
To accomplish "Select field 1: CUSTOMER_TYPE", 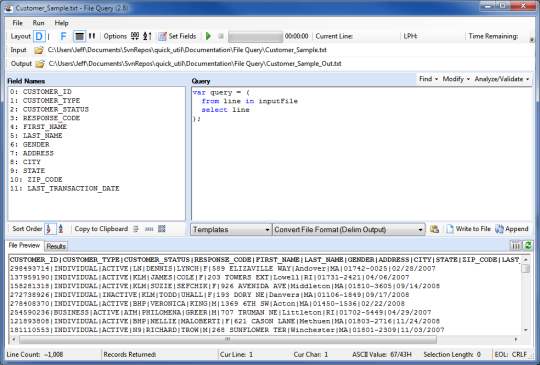I will point(45,101).
